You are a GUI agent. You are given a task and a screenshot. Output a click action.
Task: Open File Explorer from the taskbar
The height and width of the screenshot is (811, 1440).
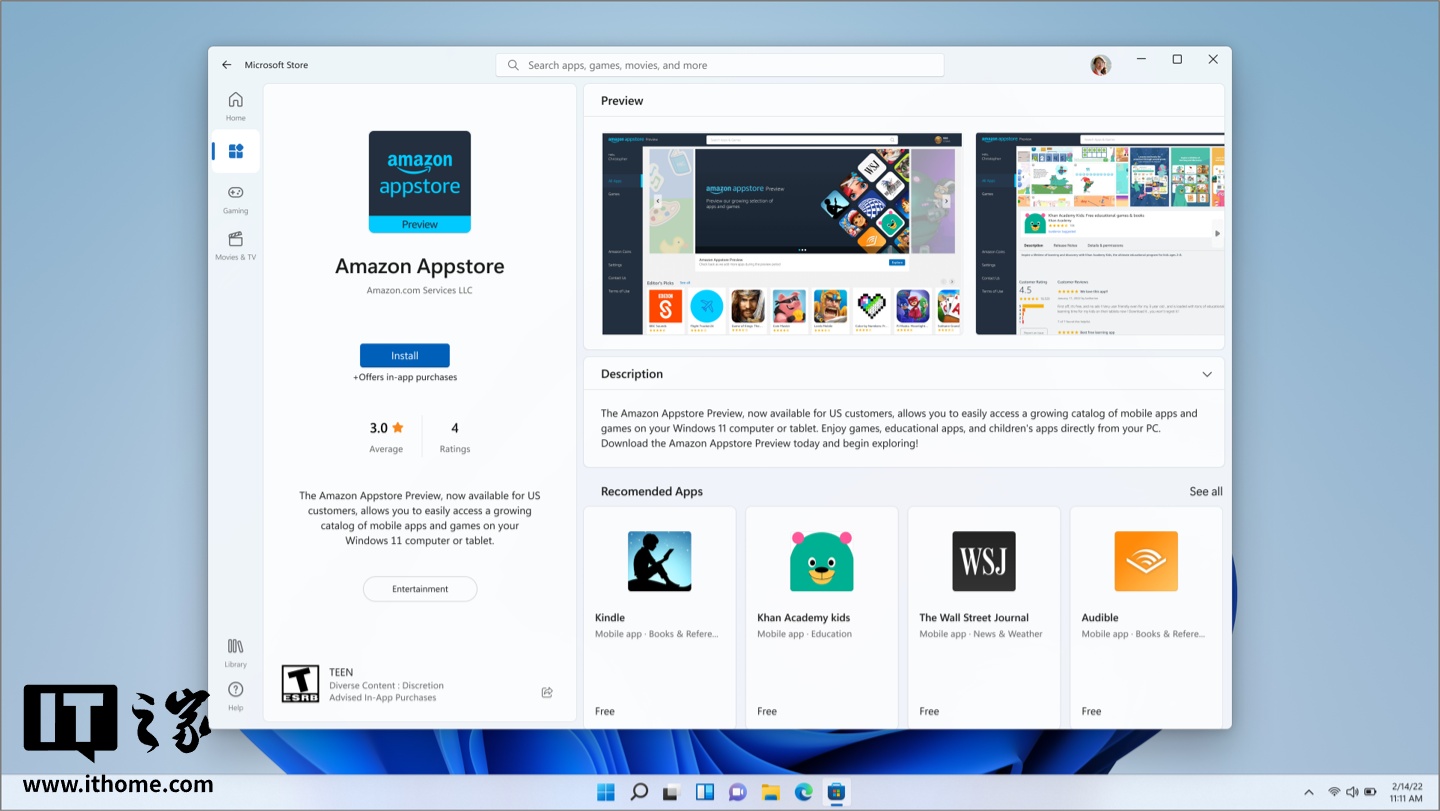[x=770, y=791]
